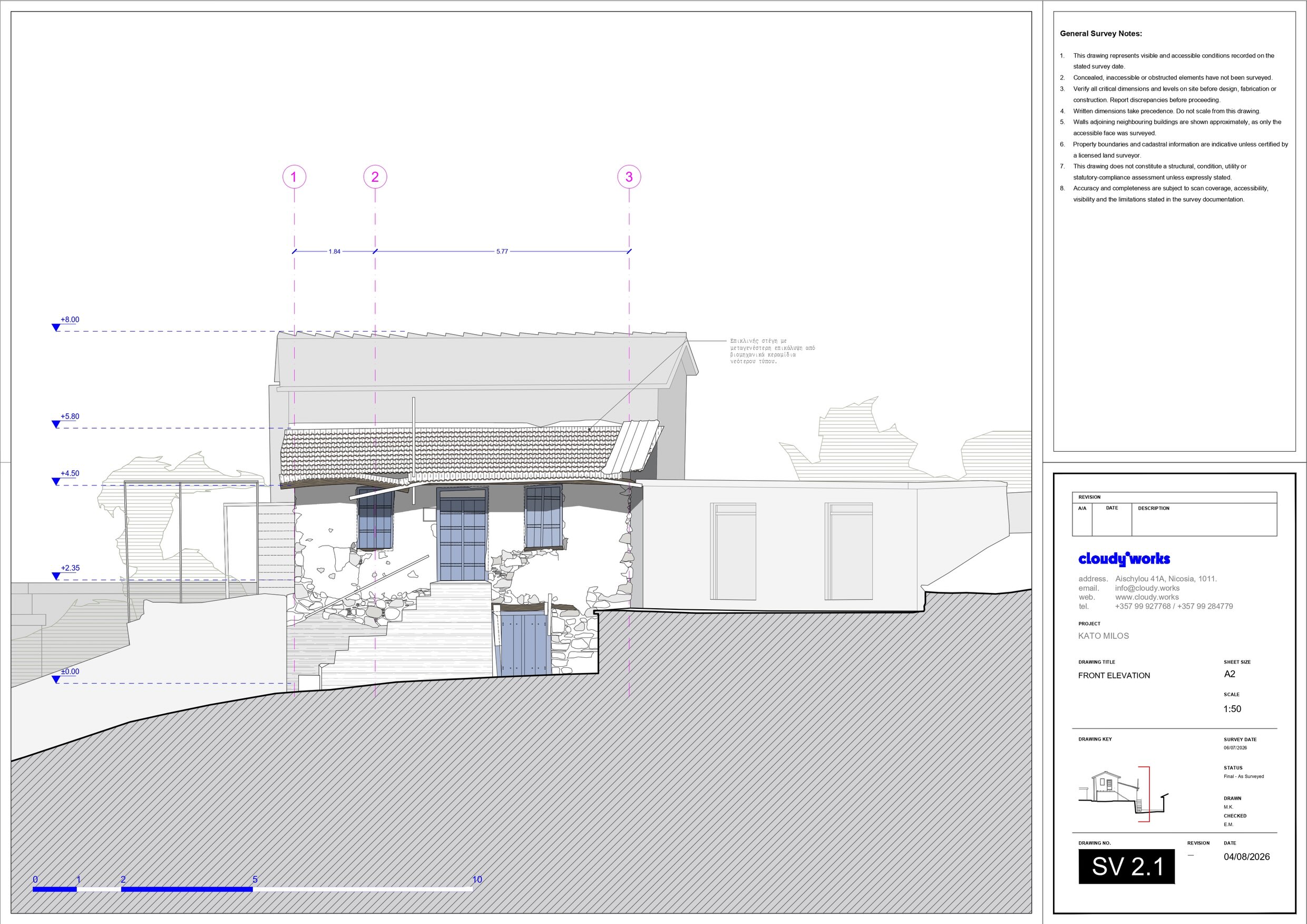Click the drawing key section thumbnail

[x=1124, y=795]
